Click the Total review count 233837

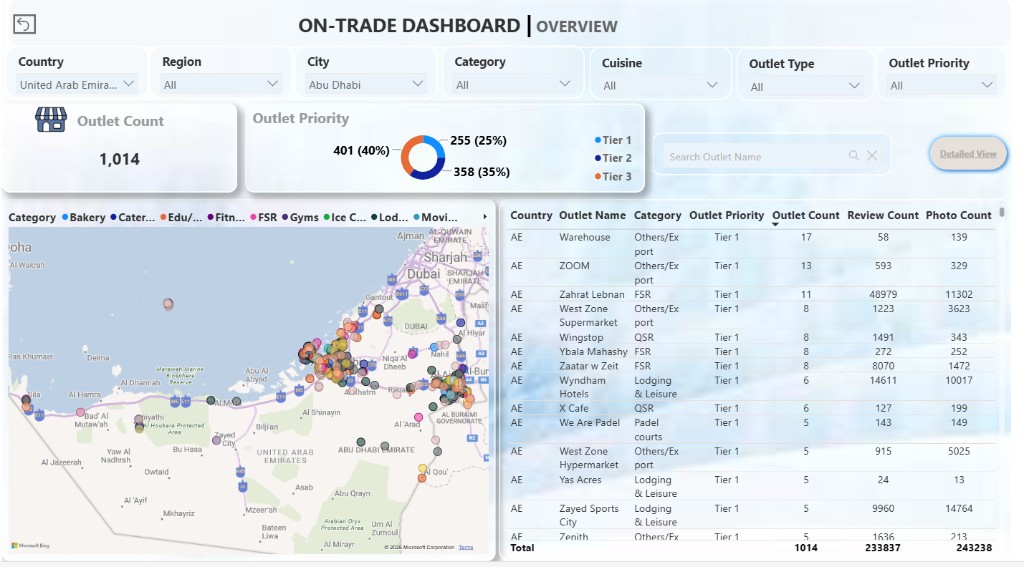point(882,548)
